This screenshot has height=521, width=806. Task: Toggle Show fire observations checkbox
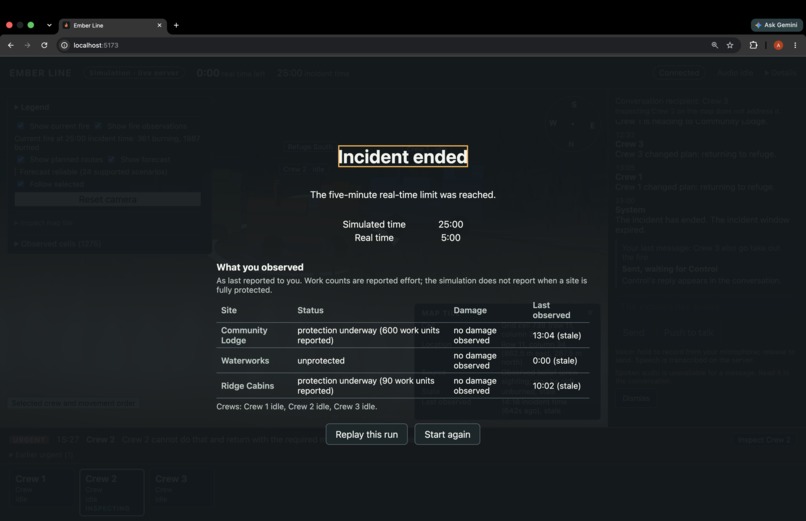click(98, 126)
